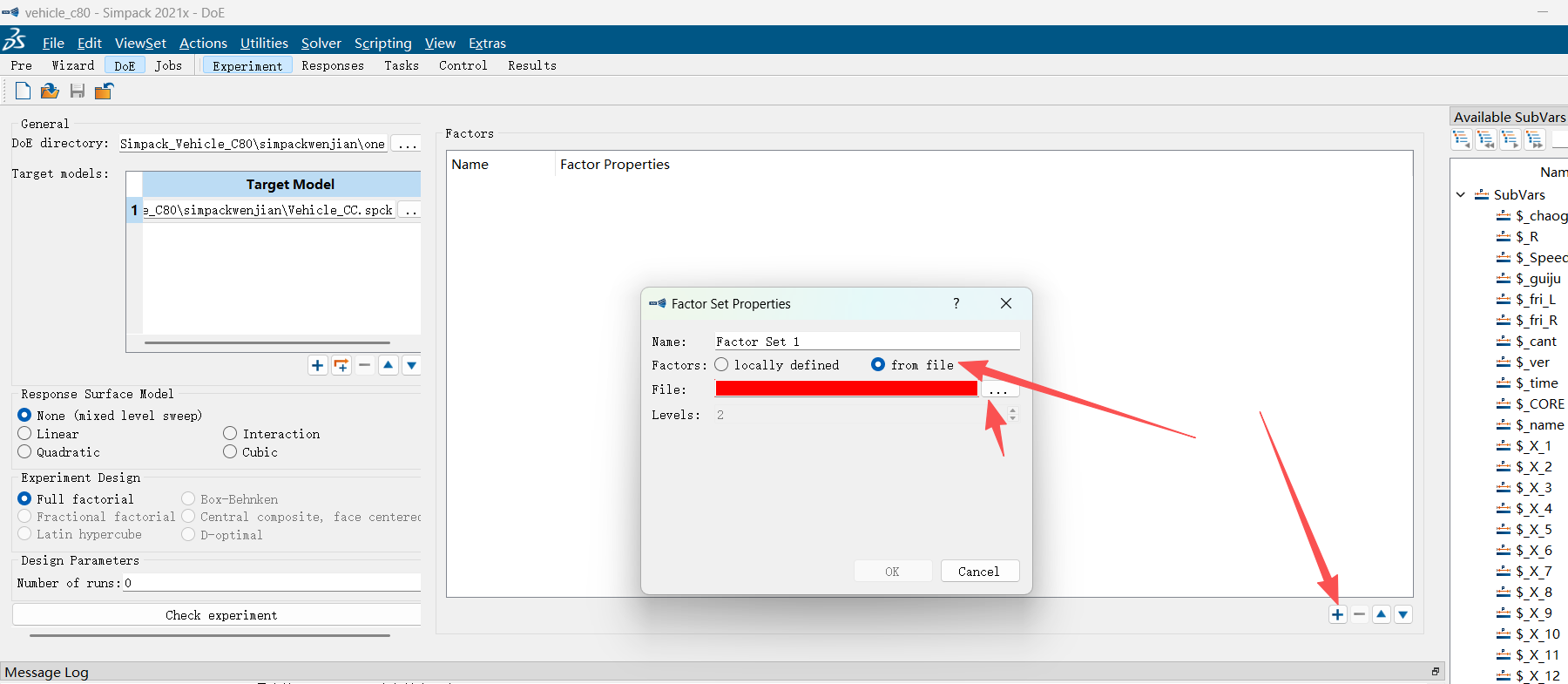Screen dimensions: 1568x684
Task: Select Cubic response surface model
Action: point(230,452)
